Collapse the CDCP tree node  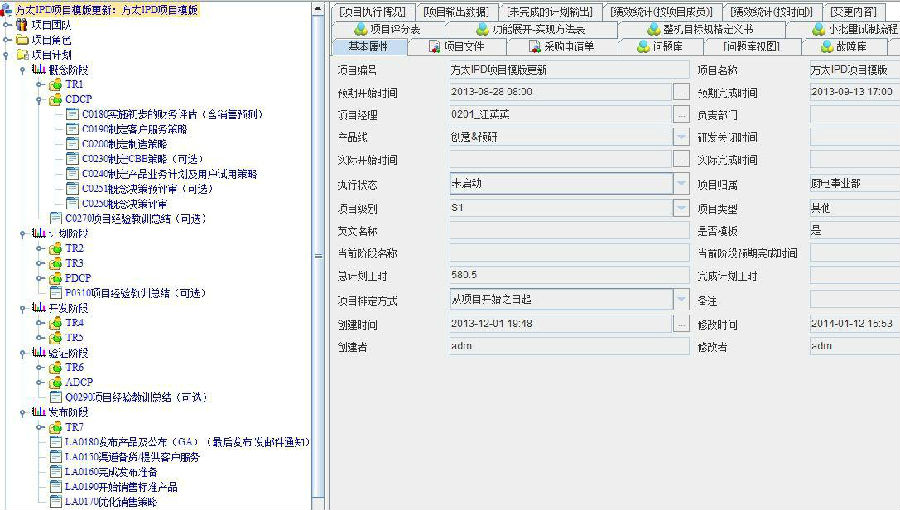40,100
